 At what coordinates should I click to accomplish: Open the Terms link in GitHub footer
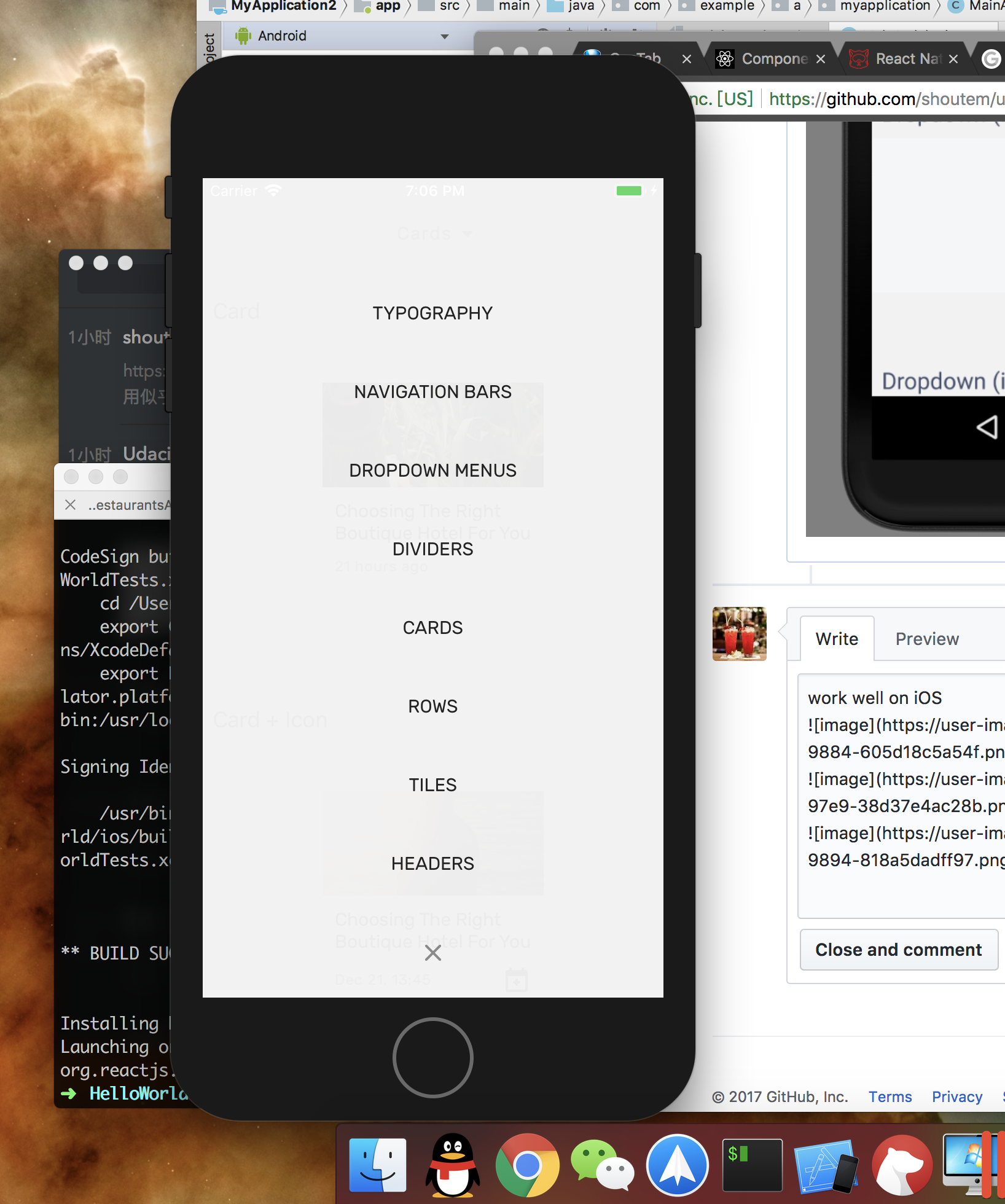pyautogui.click(x=890, y=1097)
